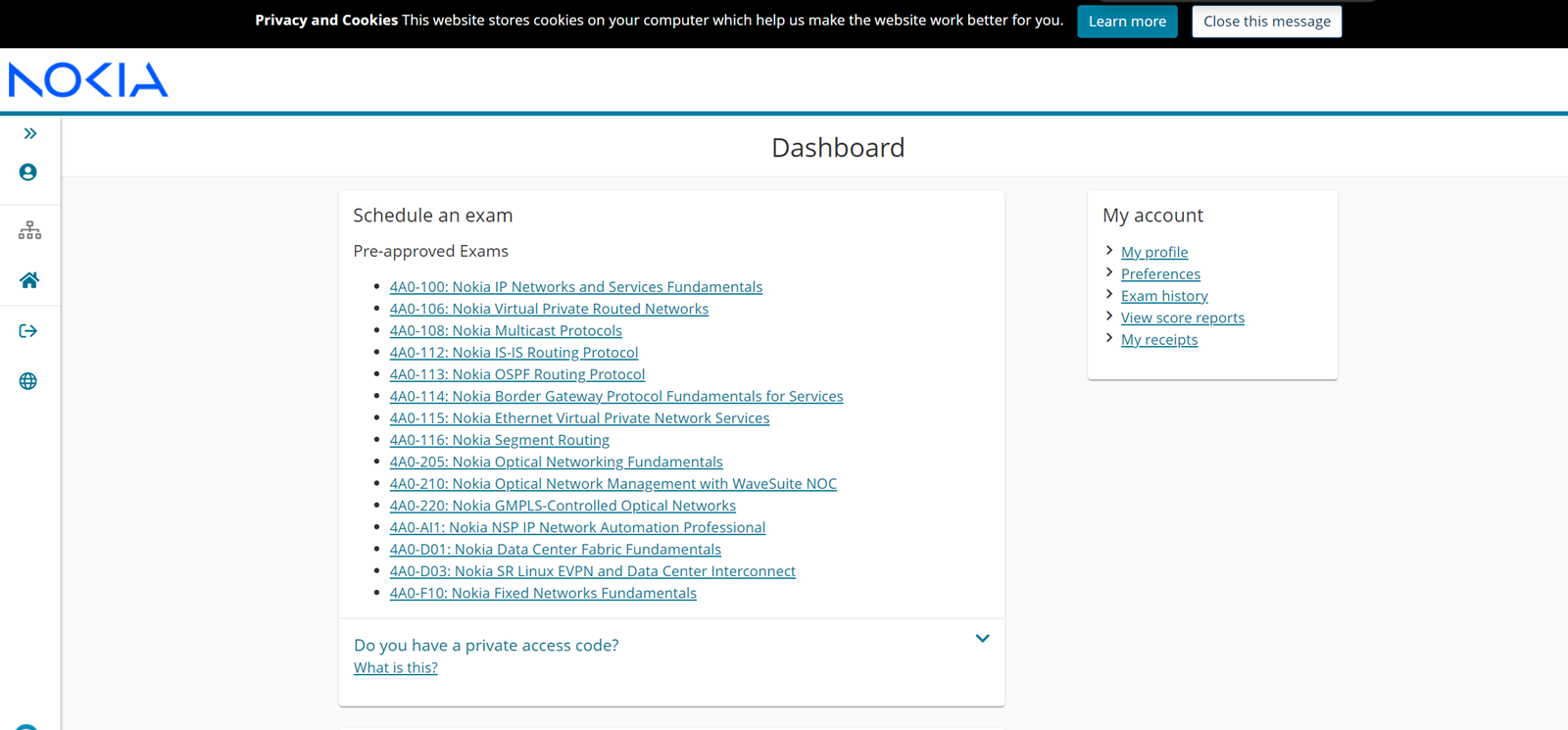This screenshot has height=730, width=1568.
Task: Close this message cookie banner button
Action: point(1266,22)
